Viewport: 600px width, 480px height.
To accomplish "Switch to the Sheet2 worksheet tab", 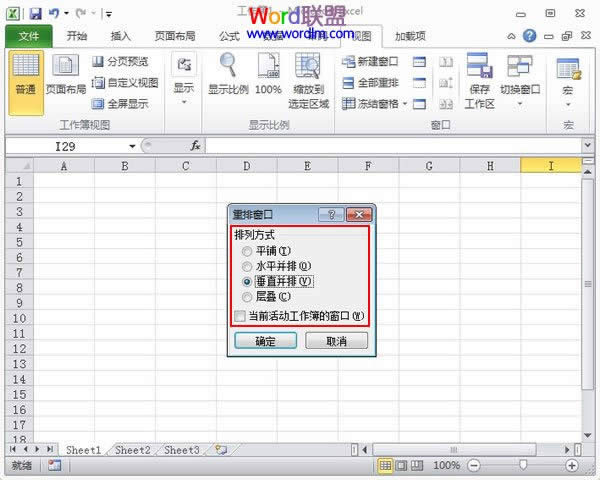I will pos(132,451).
